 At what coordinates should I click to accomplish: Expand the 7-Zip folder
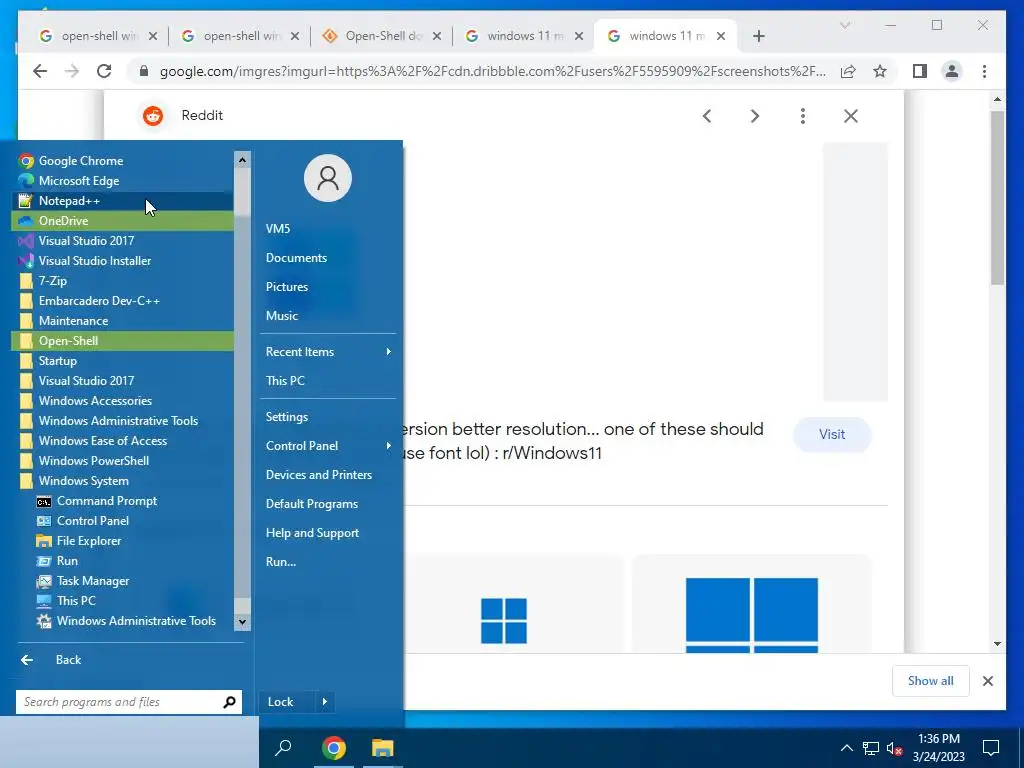[122, 281]
